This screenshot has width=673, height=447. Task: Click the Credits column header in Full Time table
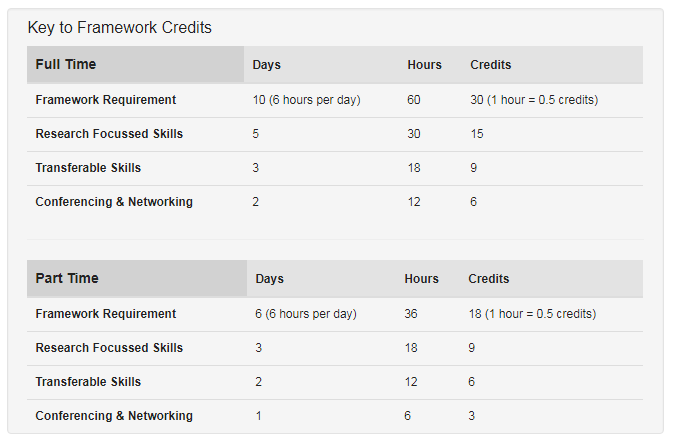(490, 65)
